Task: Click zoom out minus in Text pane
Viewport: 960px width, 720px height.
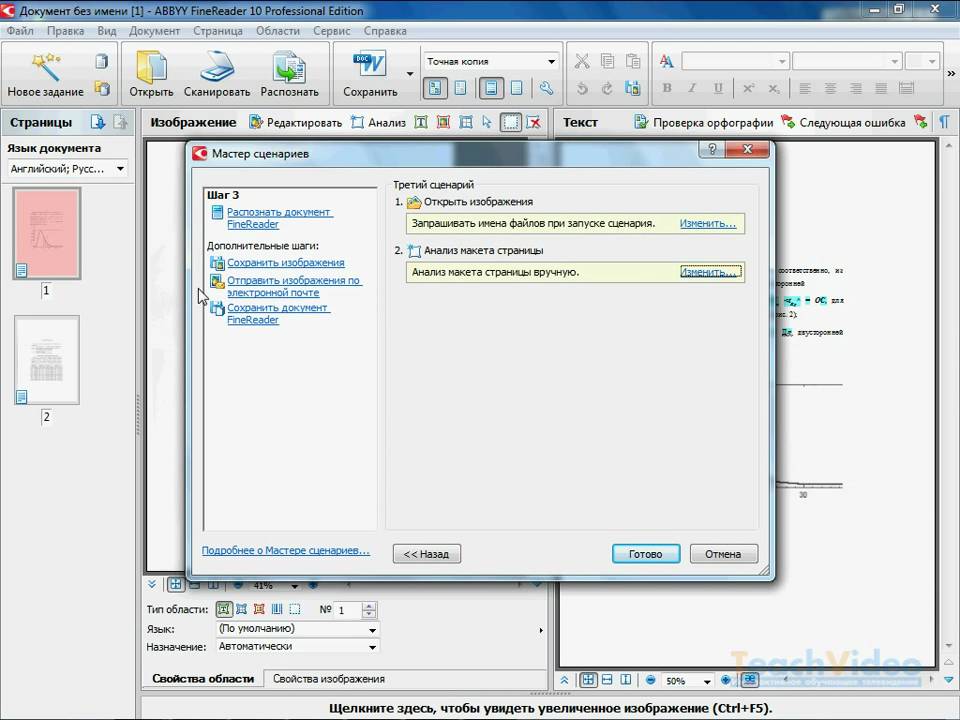Action: pos(651,680)
